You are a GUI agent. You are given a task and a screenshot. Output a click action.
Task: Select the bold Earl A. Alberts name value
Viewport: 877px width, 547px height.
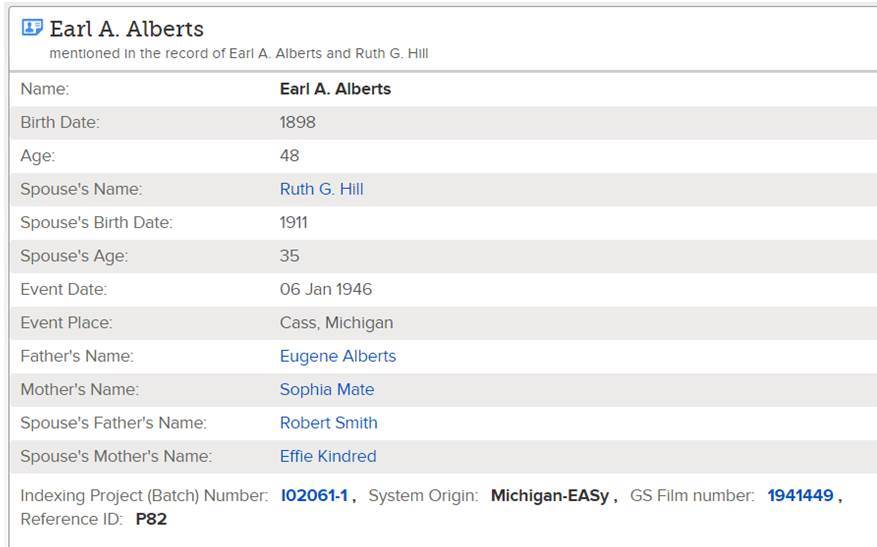[x=335, y=89]
